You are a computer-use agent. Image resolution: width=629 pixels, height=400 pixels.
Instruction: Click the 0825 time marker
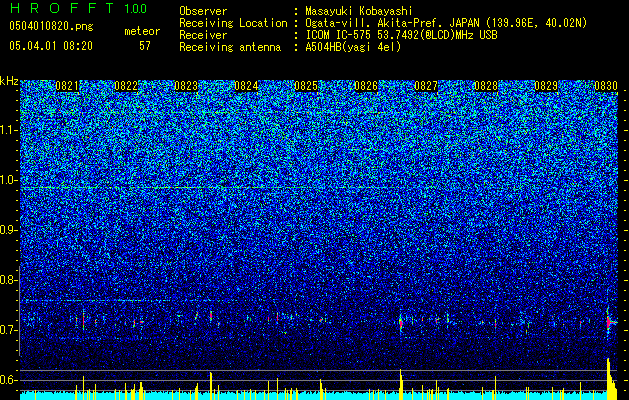point(306,86)
